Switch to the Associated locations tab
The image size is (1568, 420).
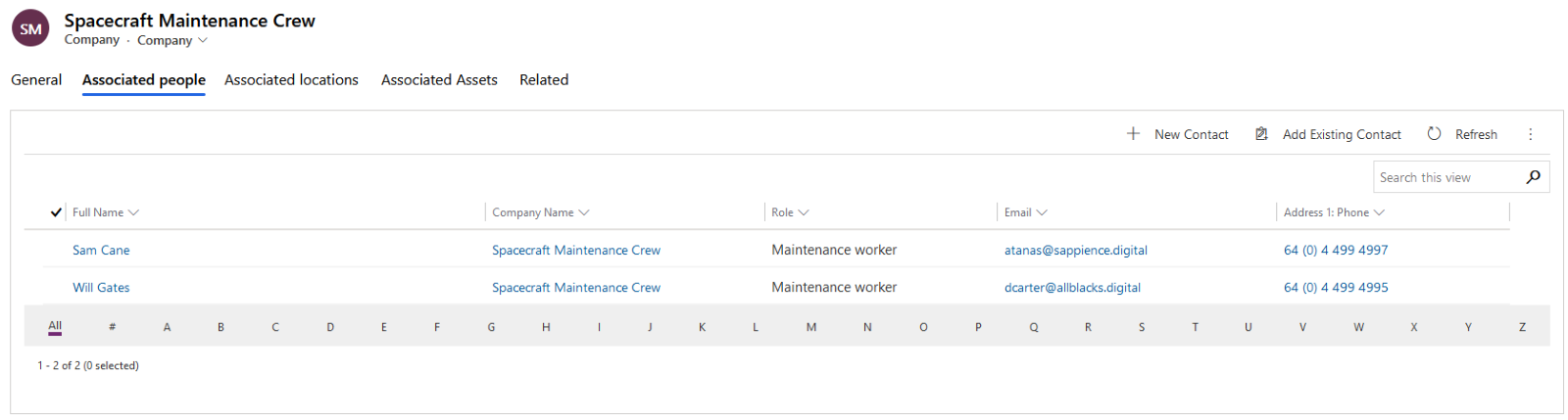(291, 80)
